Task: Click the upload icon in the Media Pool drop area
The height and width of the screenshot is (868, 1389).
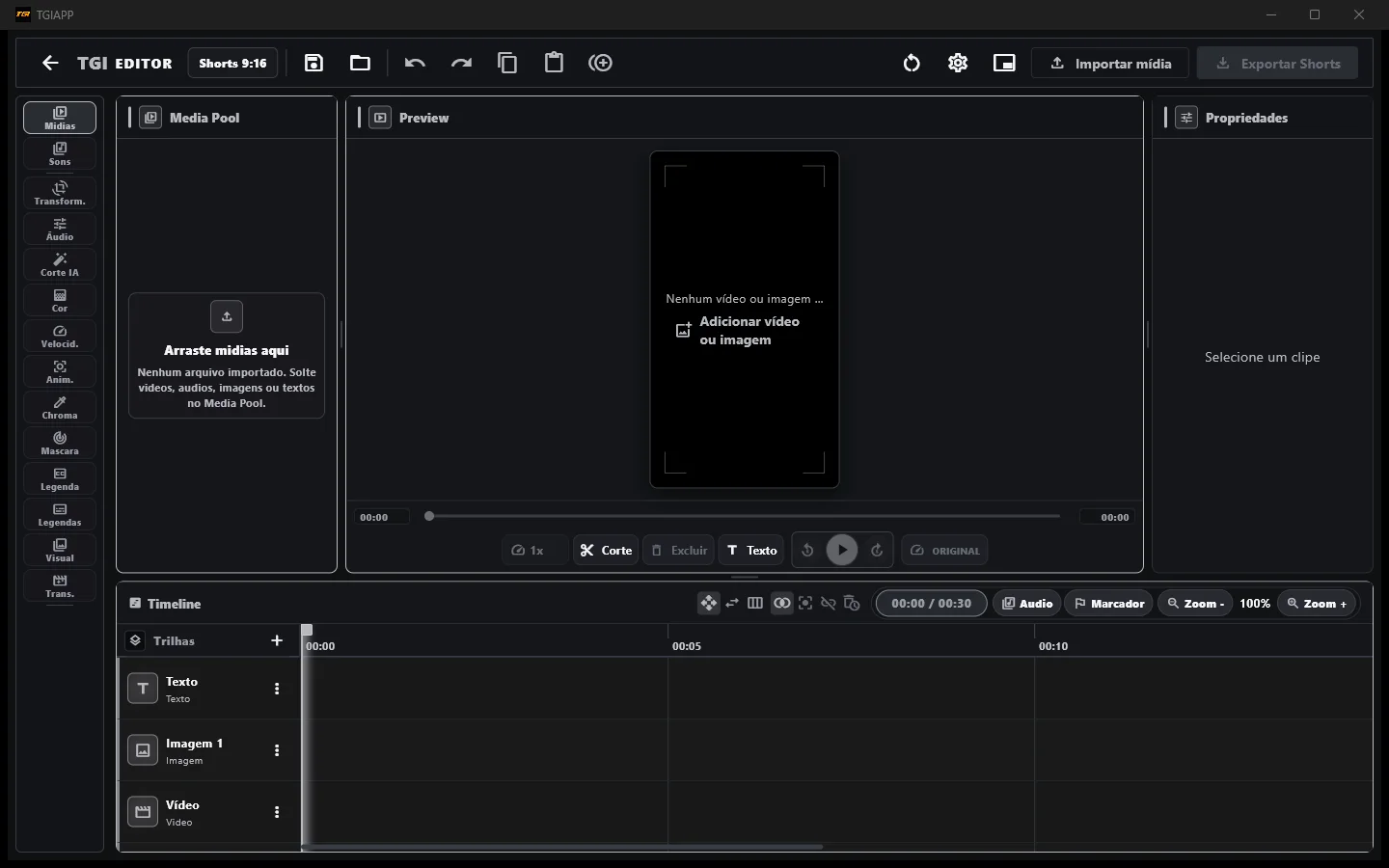Action: pos(227,316)
